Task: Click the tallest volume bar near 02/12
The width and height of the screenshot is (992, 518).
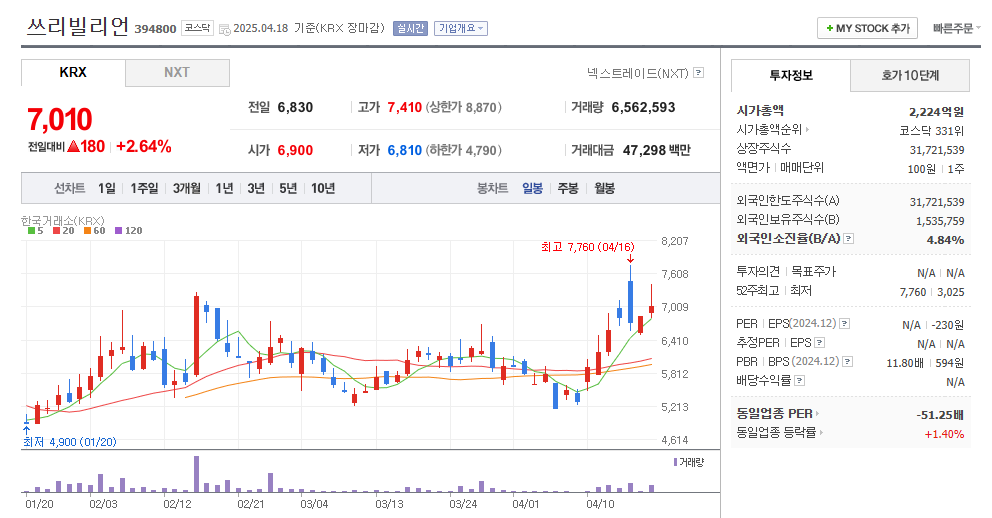Action: click(196, 474)
